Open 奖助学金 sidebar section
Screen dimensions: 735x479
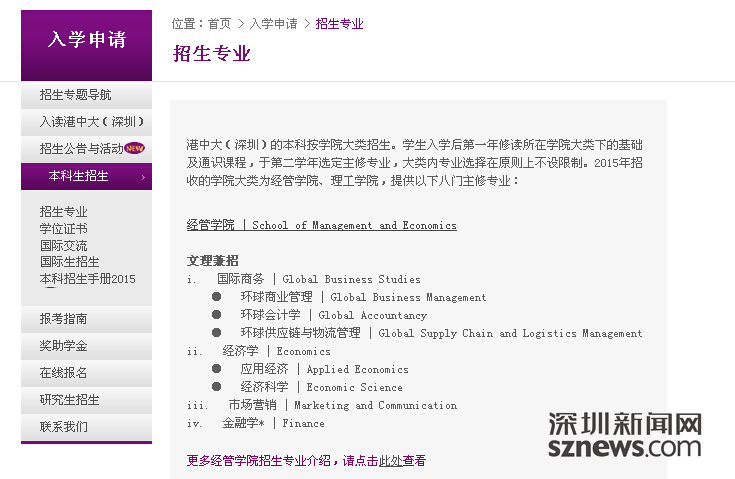coord(63,346)
